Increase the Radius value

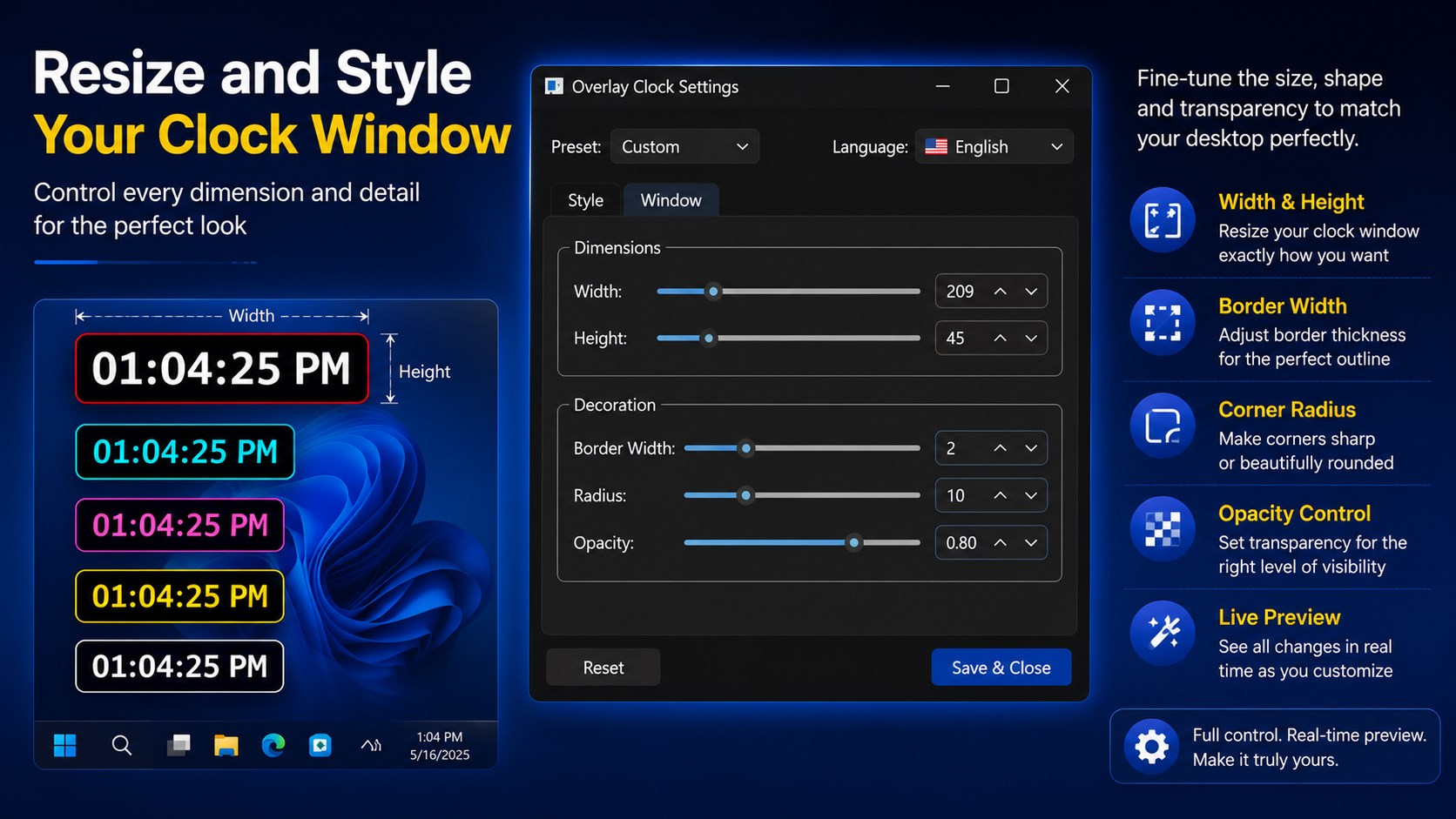coord(1001,495)
